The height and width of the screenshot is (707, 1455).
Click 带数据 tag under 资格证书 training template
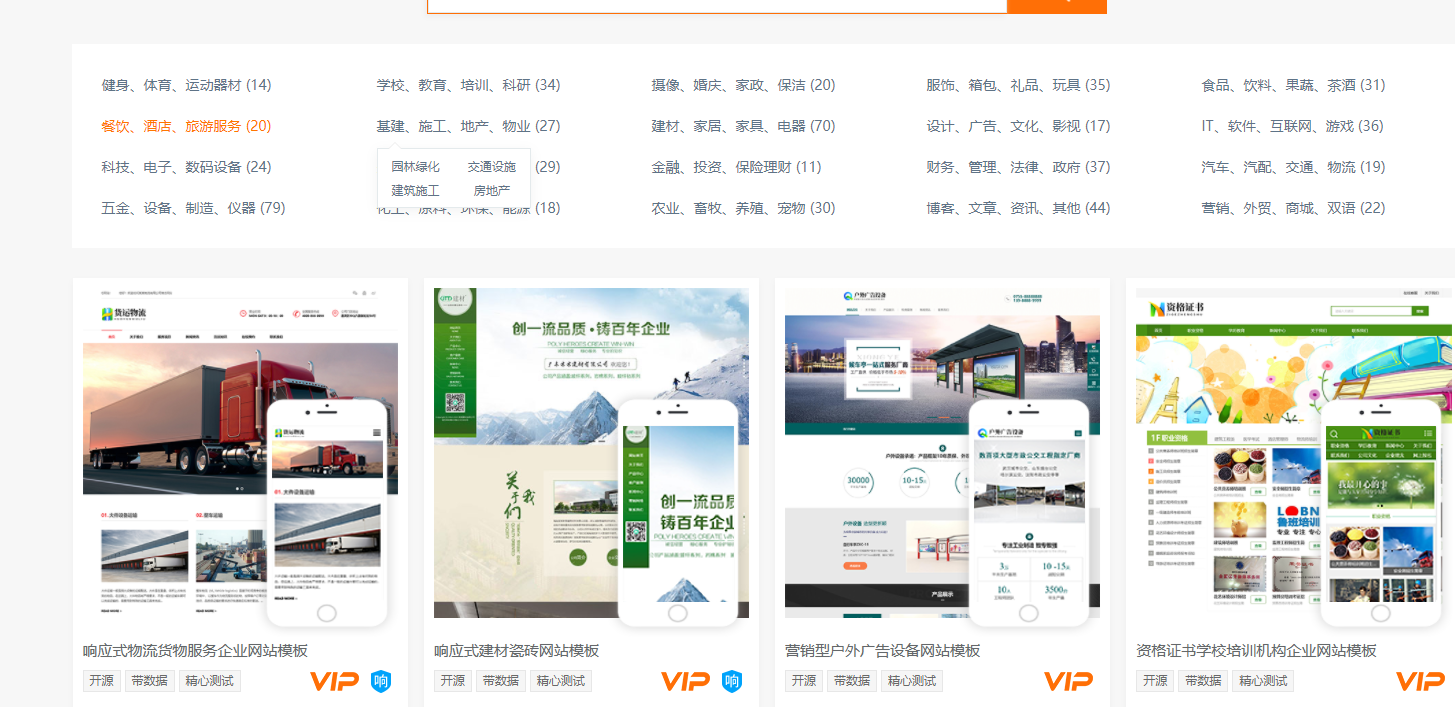click(1204, 681)
